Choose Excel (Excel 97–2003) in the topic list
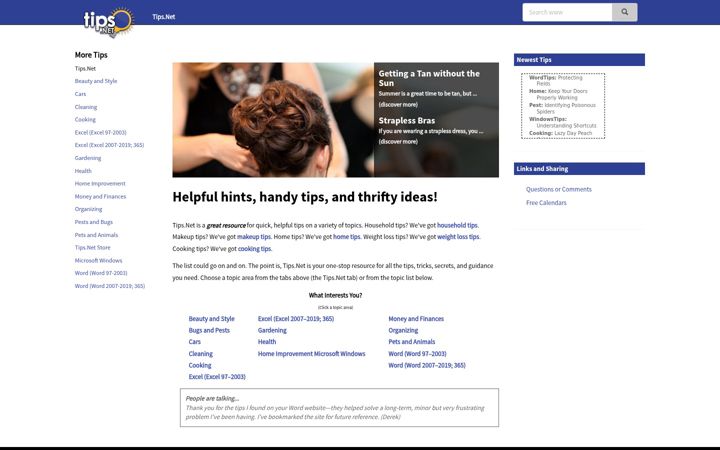This screenshot has width=720, height=450. [217, 377]
